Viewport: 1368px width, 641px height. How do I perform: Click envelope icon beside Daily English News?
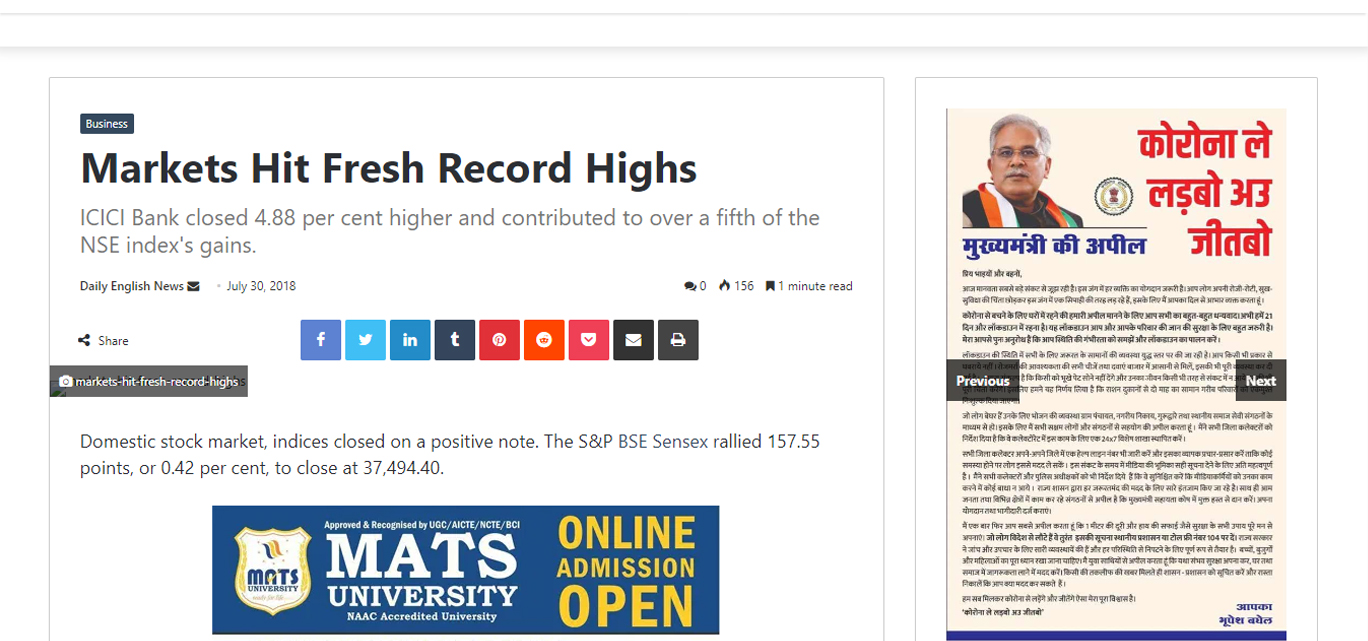(194, 287)
